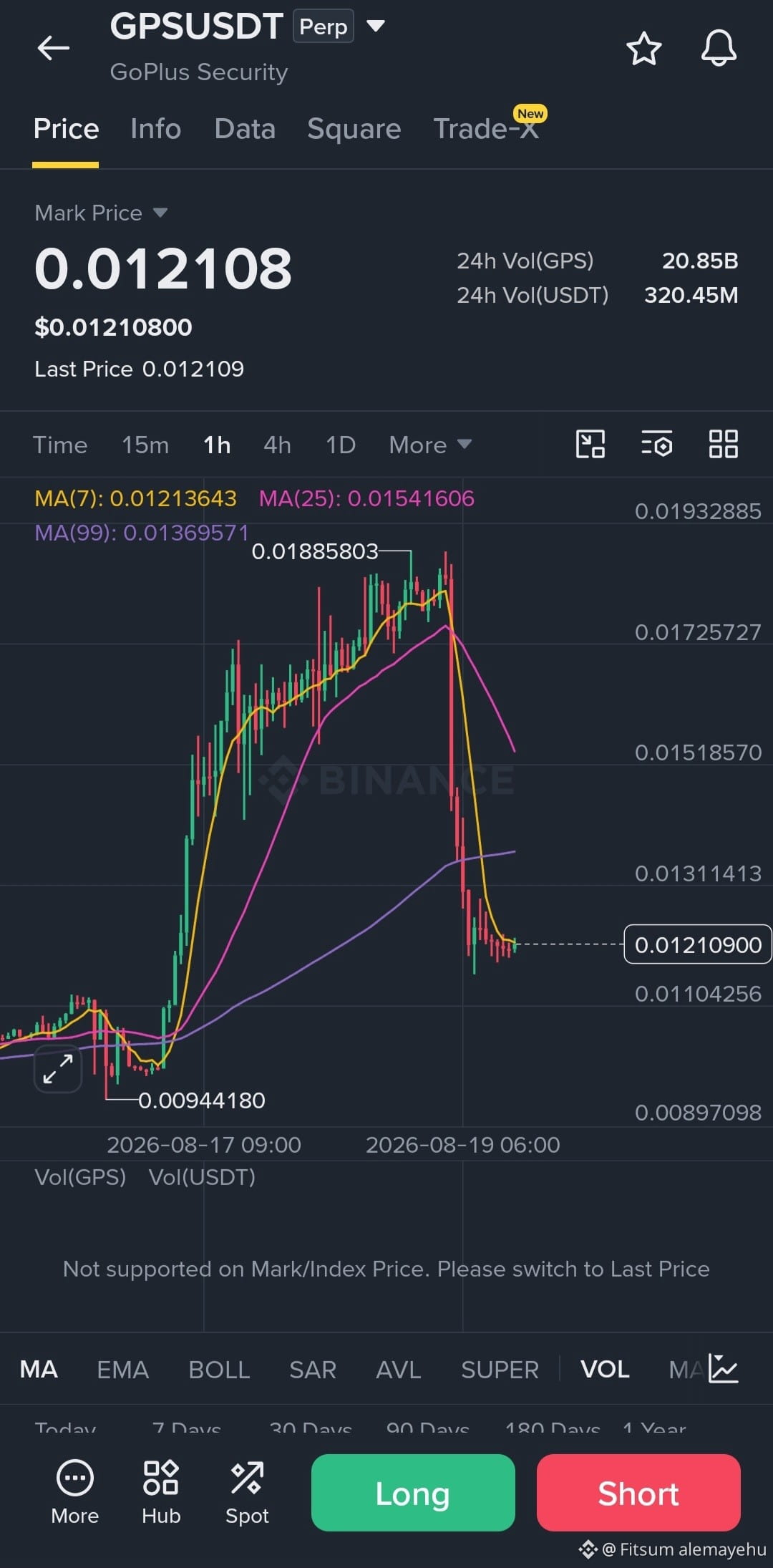Image resolution: width=773 pixels, height=1568 pixels.
Task: Enable the EMA indicator
Action: (122, 1369)
